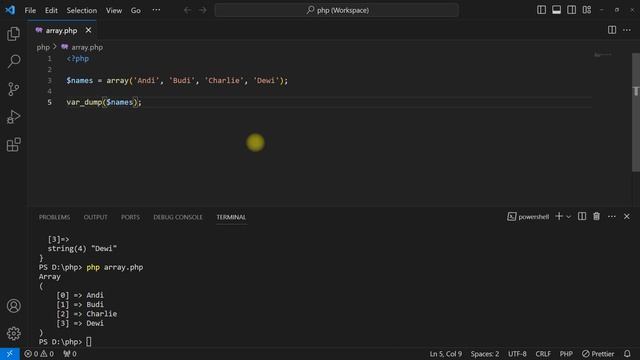
Task: Expand the overflow menu ellipsis
Action: pos(156,10)
